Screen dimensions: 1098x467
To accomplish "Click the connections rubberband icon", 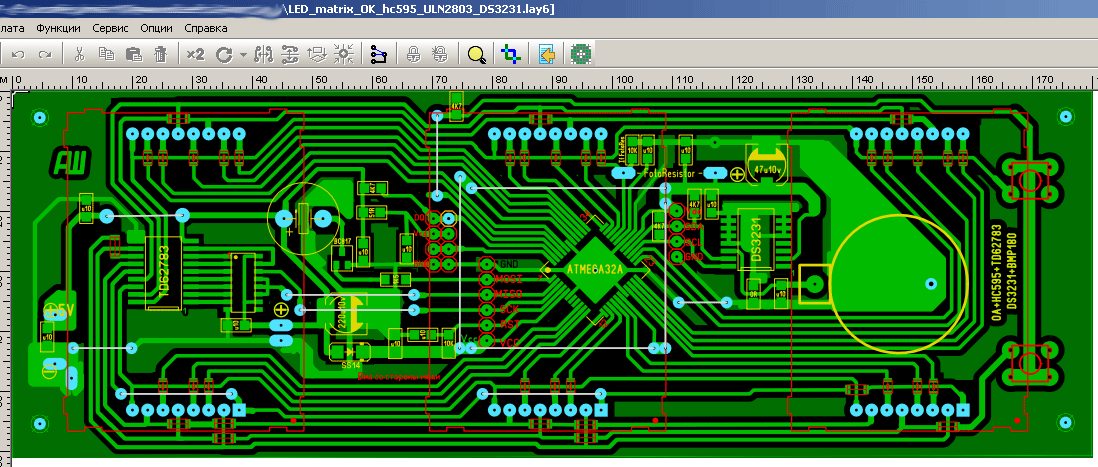I will click(x=378, y=54).
